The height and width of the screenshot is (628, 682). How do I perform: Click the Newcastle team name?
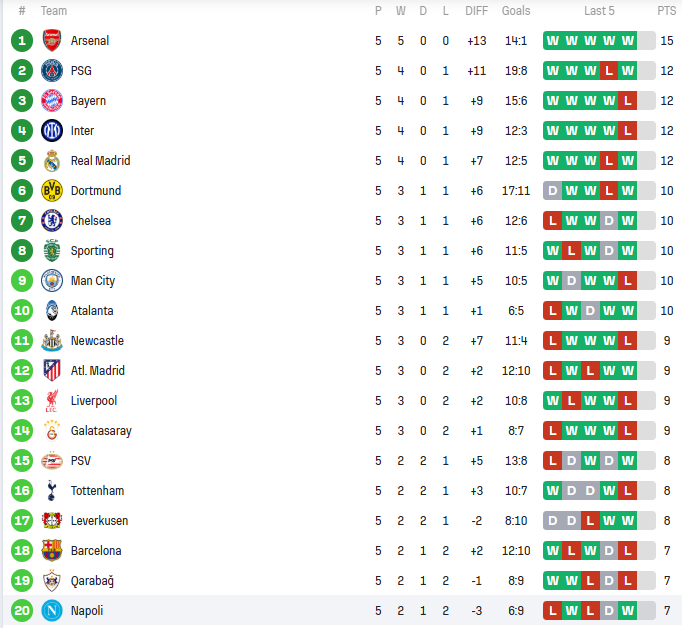click(97, 341)
